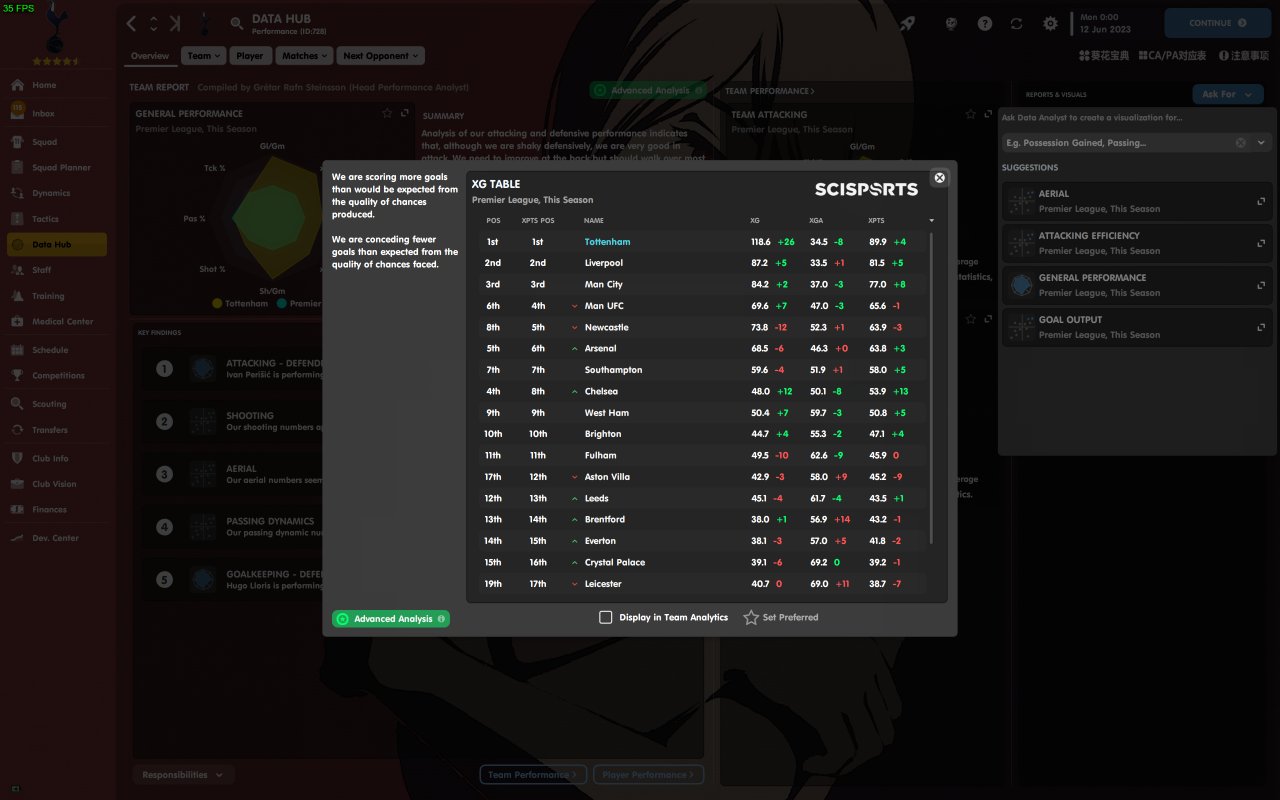Screen dimensions: 1280x800
Task: Open the Competitions trophy icon
Action: click(17, 376)
